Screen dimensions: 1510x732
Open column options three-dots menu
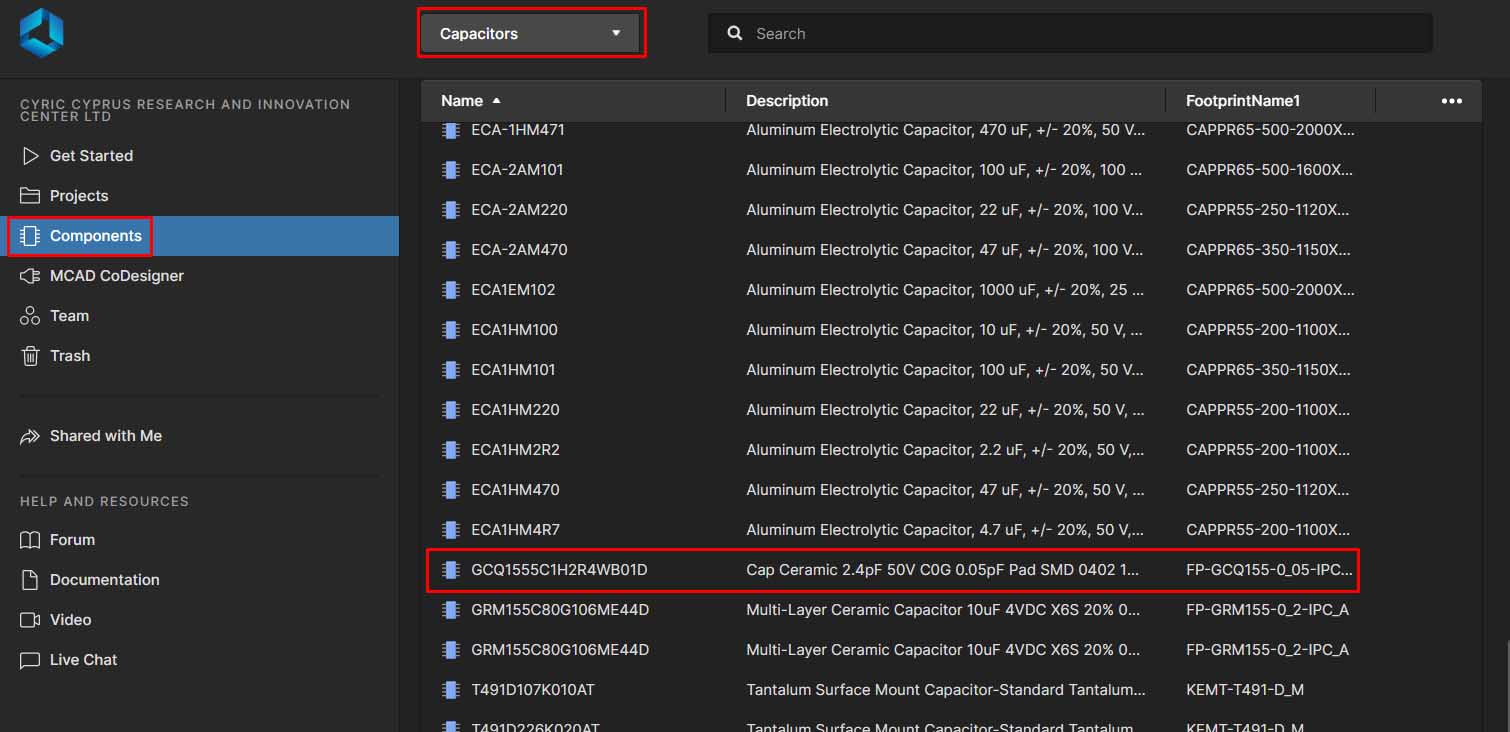(x=1451, y=101)
